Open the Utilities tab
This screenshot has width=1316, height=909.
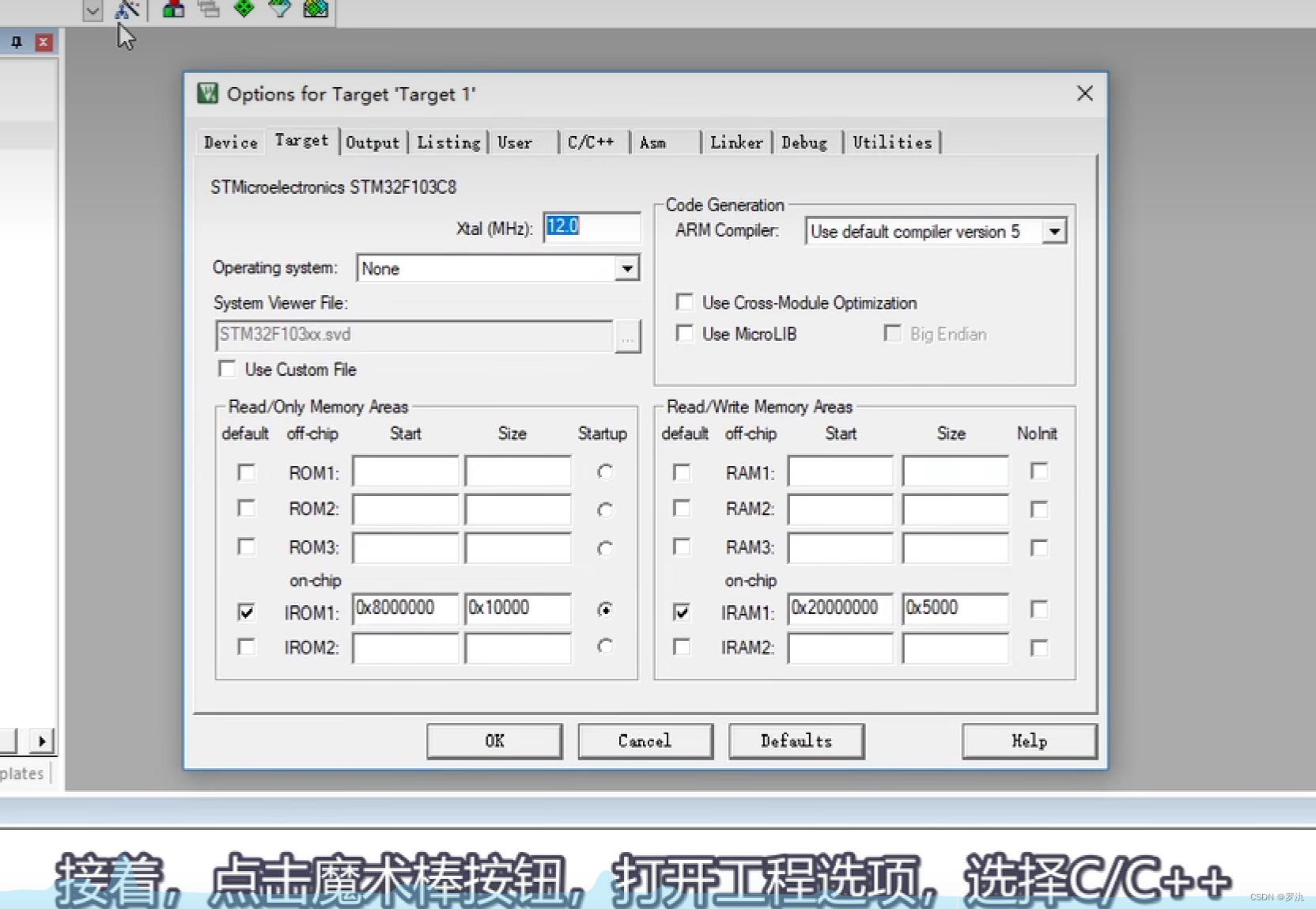[x=892, y=142]
